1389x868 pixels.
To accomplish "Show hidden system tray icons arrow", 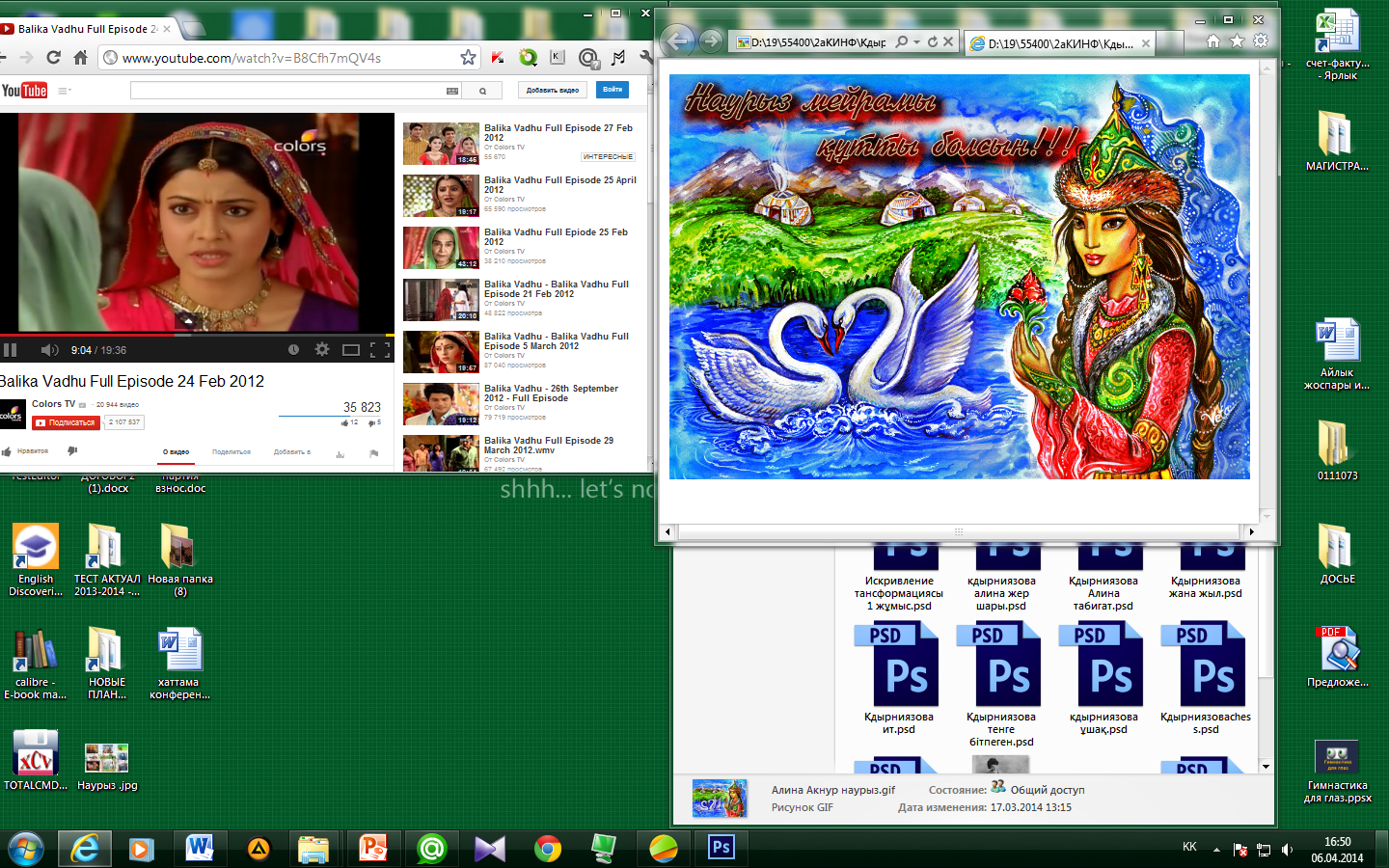I will pos(1216,850).
